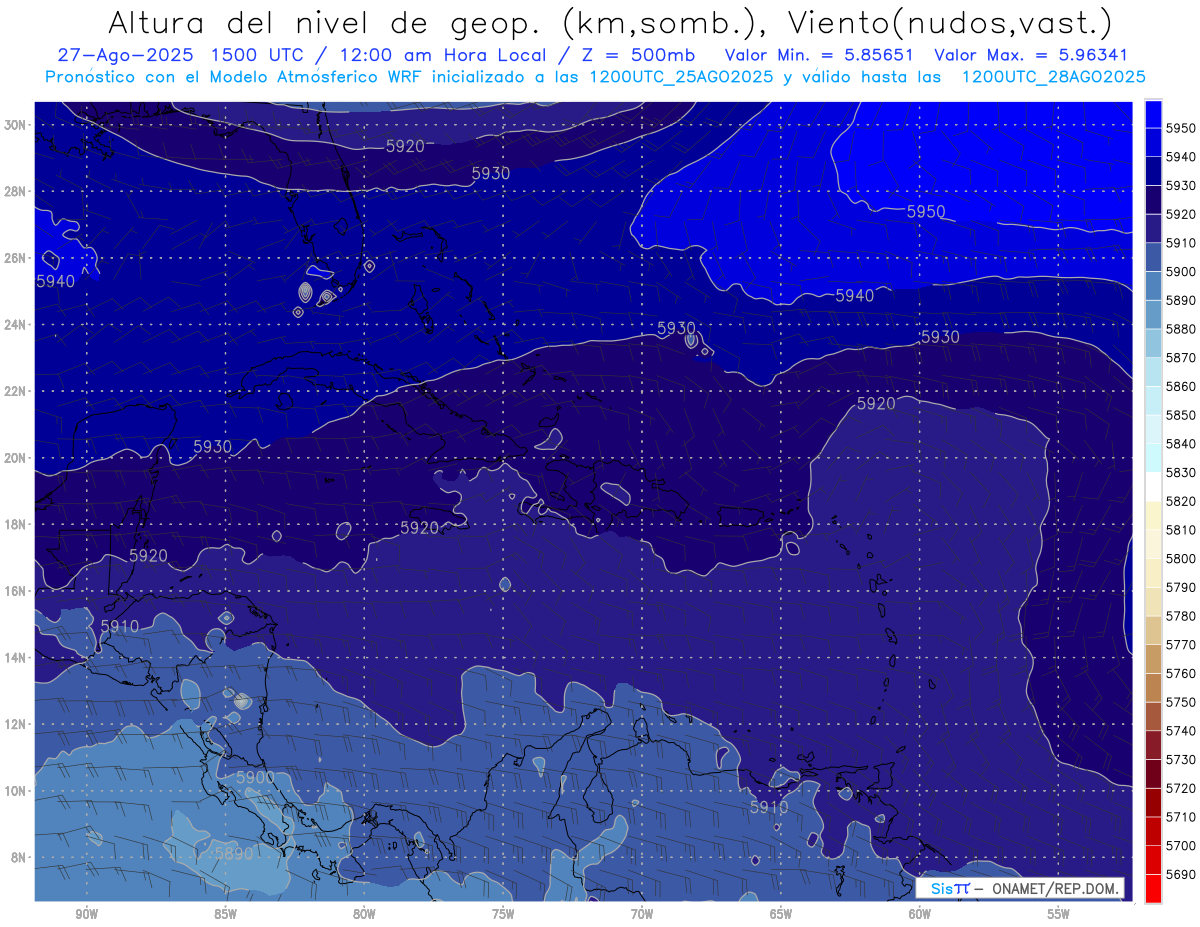The width and height of the screenshot is (1200, 927).
Task: Click the 5900 contour label on the map
Action: [x=255, y=777]
